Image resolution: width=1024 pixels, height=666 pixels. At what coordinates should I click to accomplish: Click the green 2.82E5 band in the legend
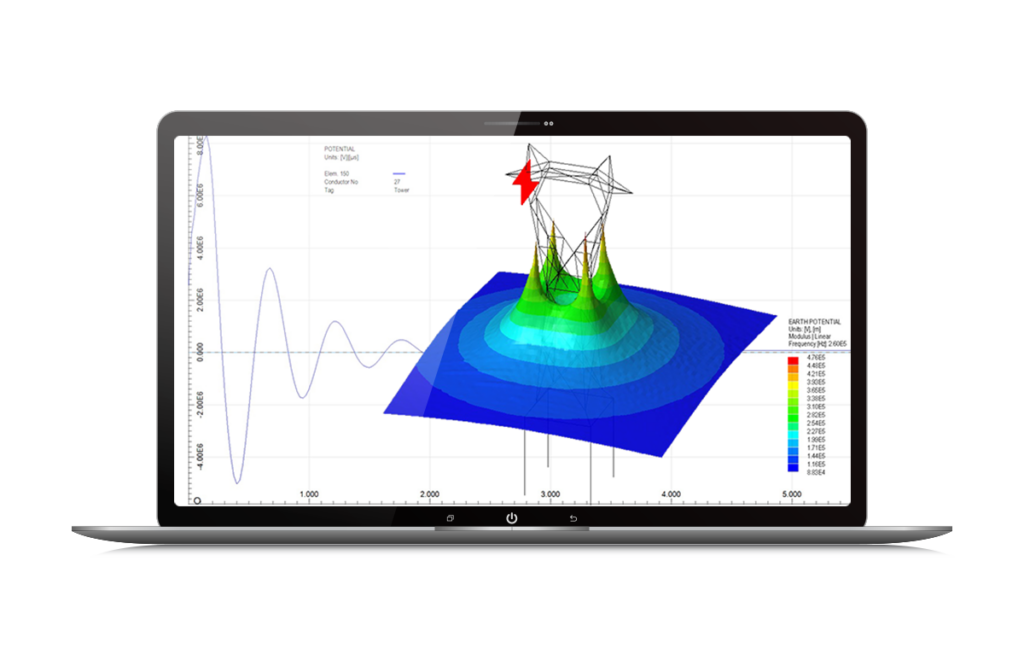click(x=793, y=414)
